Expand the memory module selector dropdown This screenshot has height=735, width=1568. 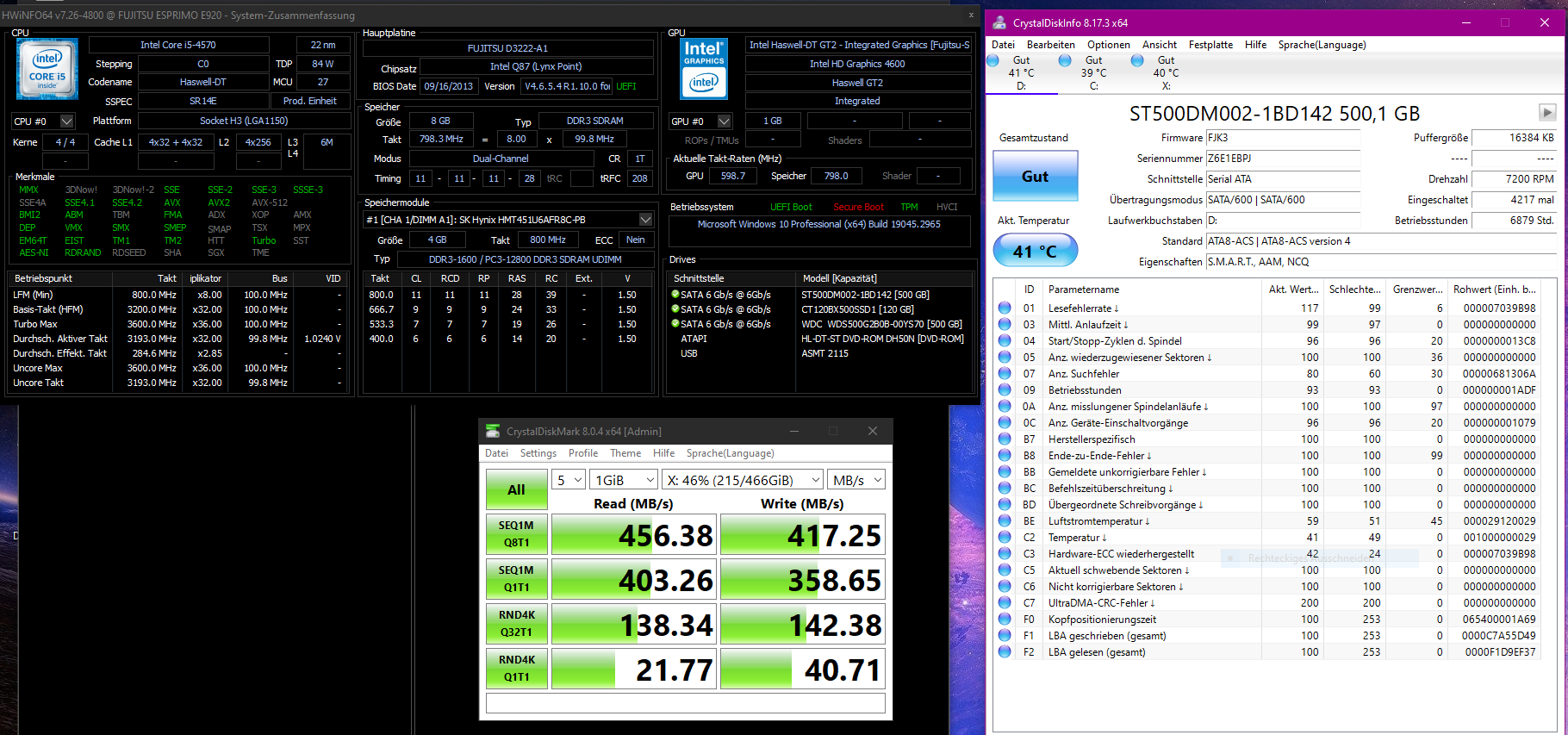(508, 220)
